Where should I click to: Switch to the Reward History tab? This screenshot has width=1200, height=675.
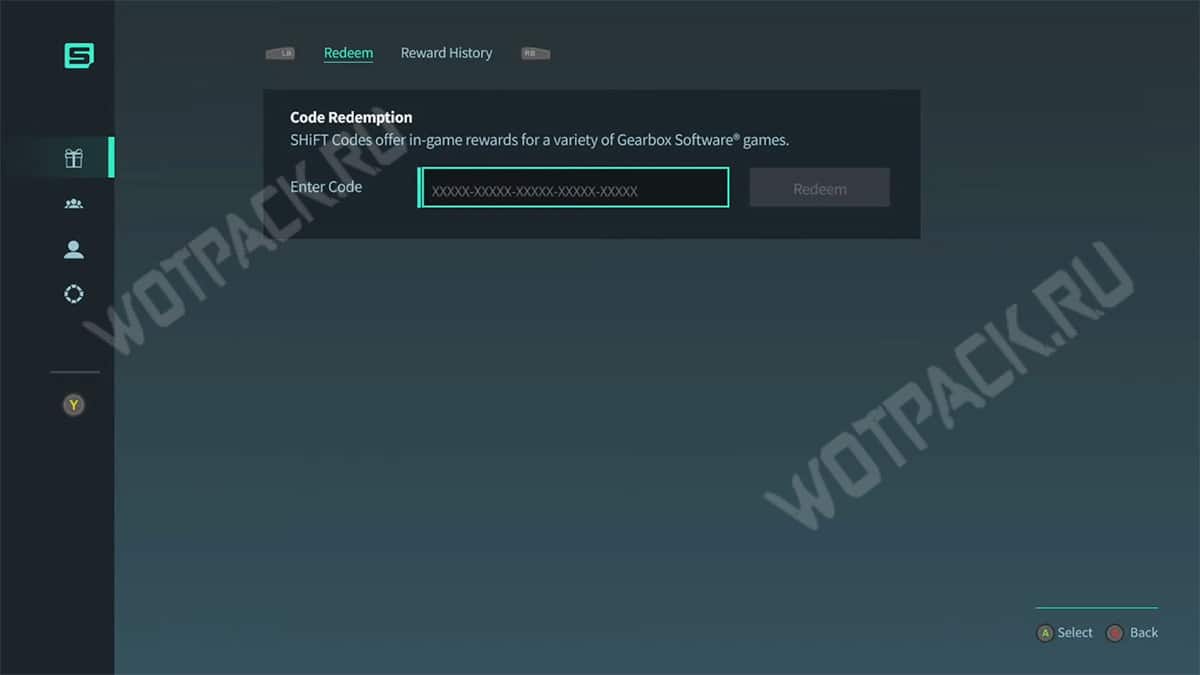click(446, 53)
